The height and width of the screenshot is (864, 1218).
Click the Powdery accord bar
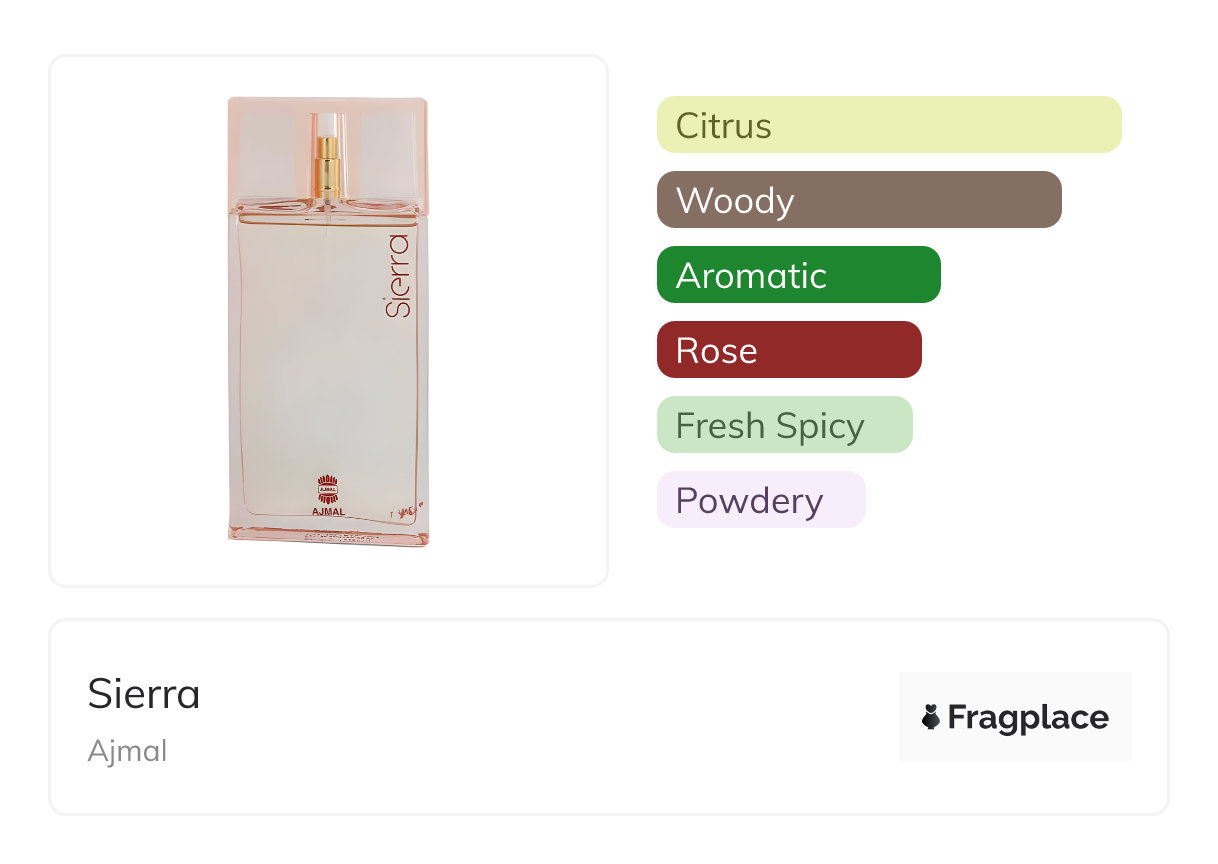[x=760, y=500]
